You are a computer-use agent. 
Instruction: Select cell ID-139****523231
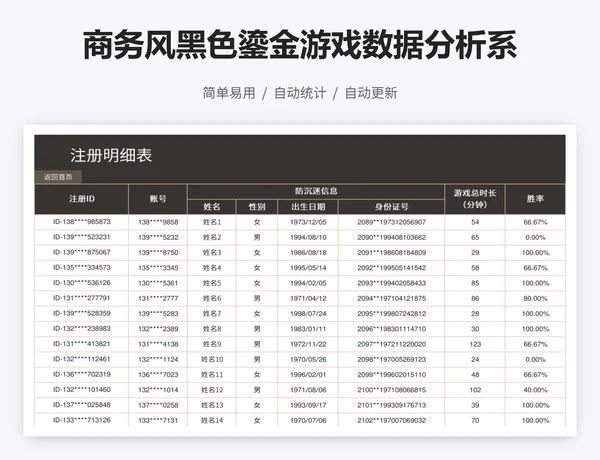coord(82,237)
